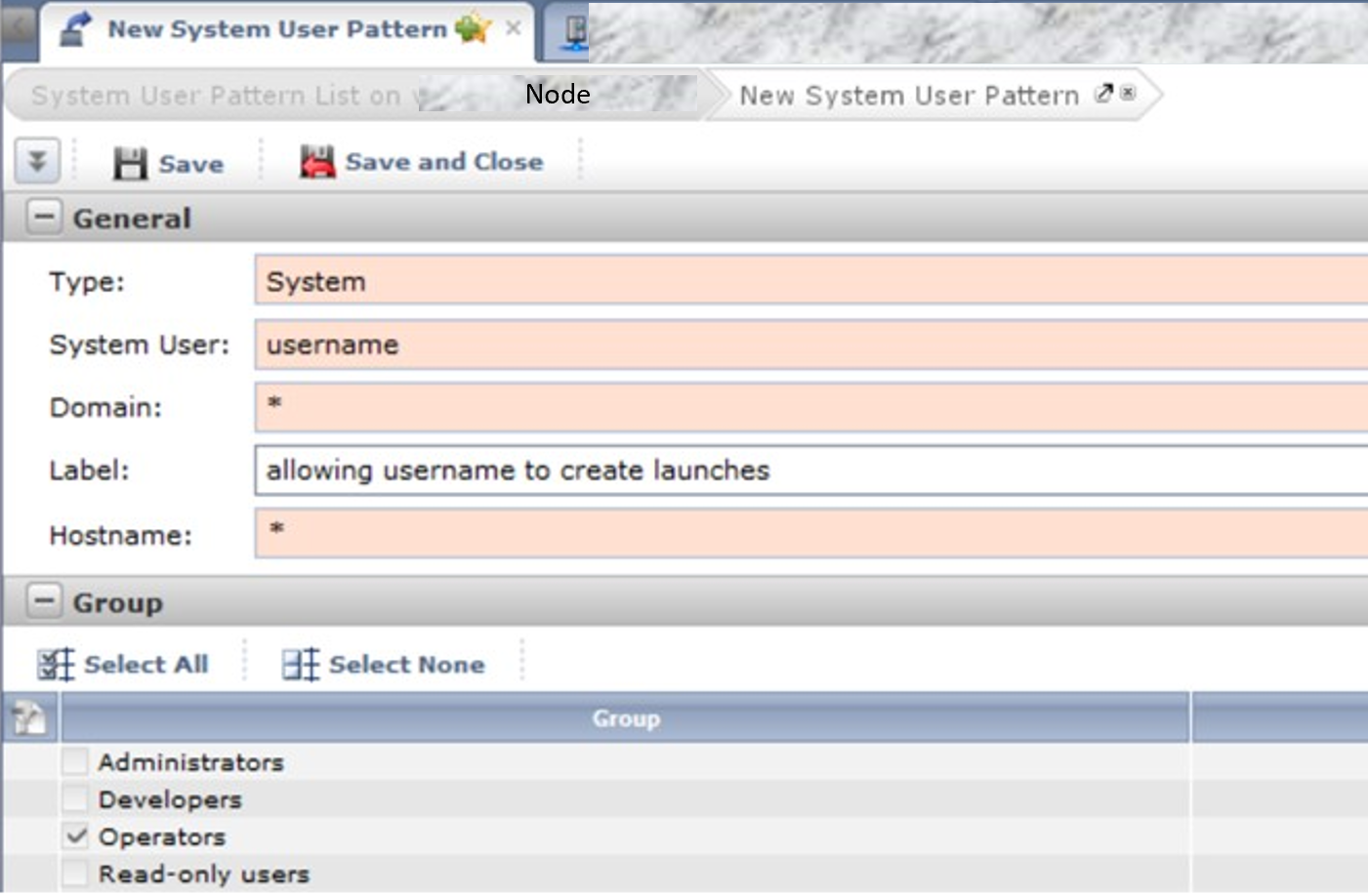Uncheck the Operators group checkbox
The image size is (1368, 896).
tap(75, 836)
